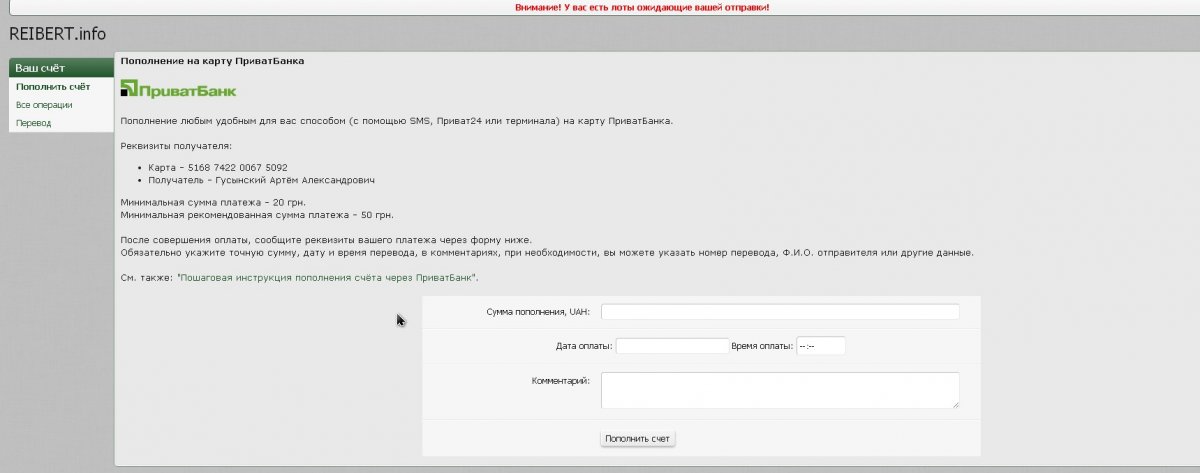The width and height of the screenshot is (1200, 473).
Task: Click the 'Пополнить счет' submit button
Action: (x=638, y=439)
